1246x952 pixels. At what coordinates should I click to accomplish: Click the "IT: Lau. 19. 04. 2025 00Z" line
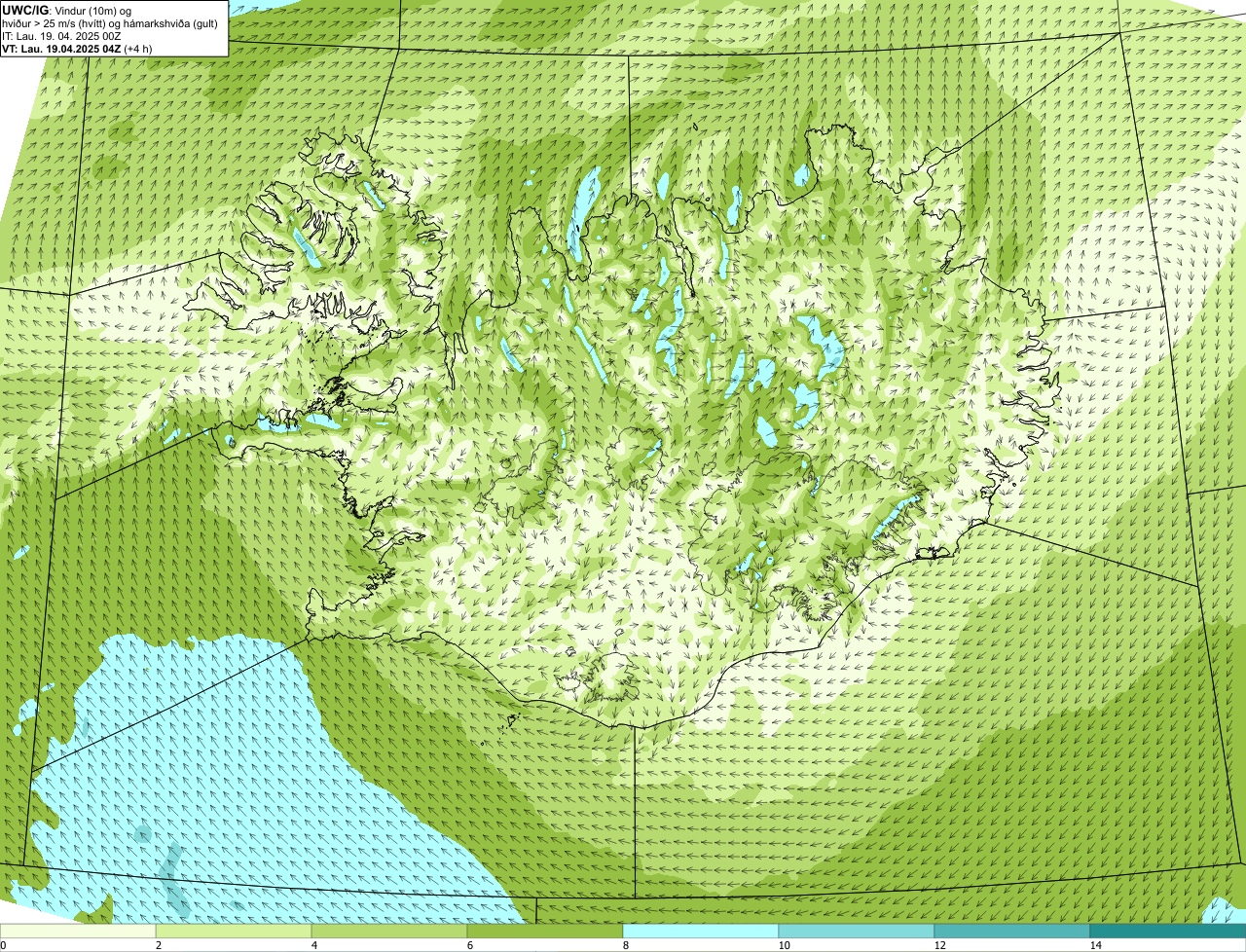pyautogui.click(x=61, y=36)
